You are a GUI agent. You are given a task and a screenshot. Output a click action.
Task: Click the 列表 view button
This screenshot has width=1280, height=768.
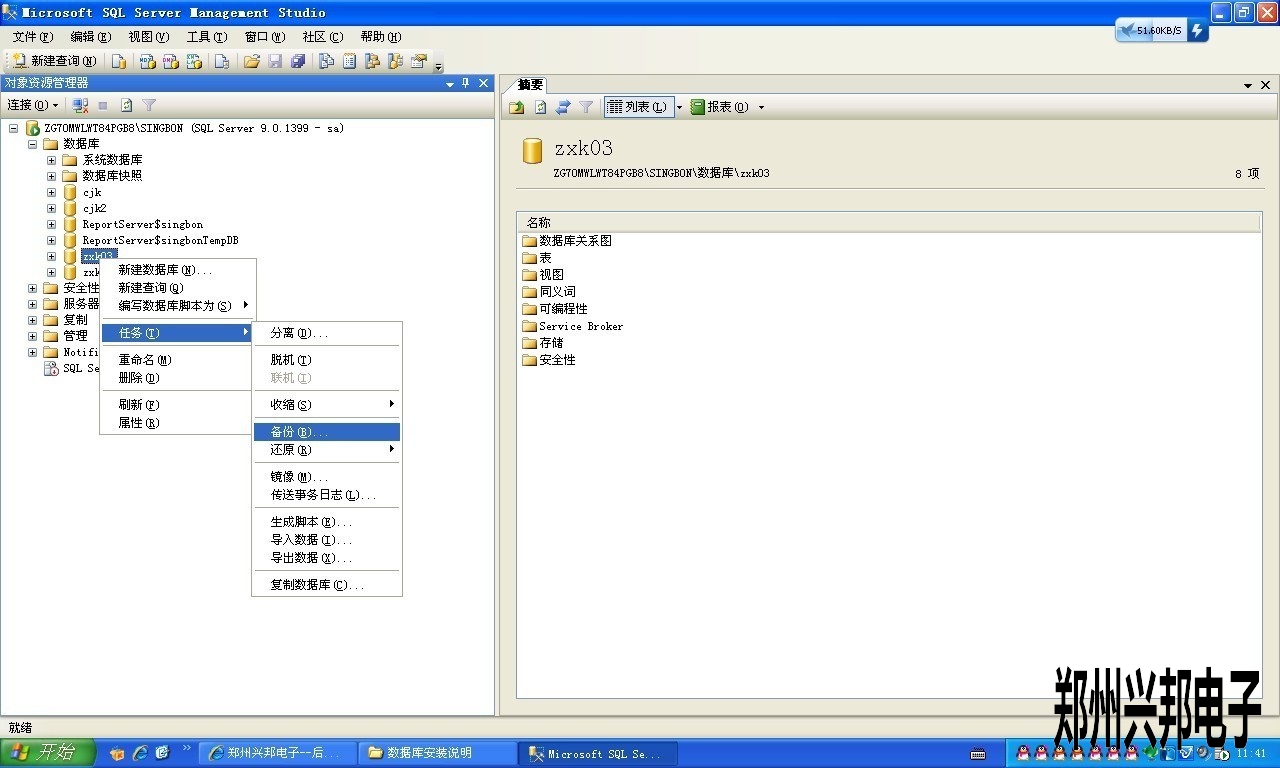click(638, 107)
